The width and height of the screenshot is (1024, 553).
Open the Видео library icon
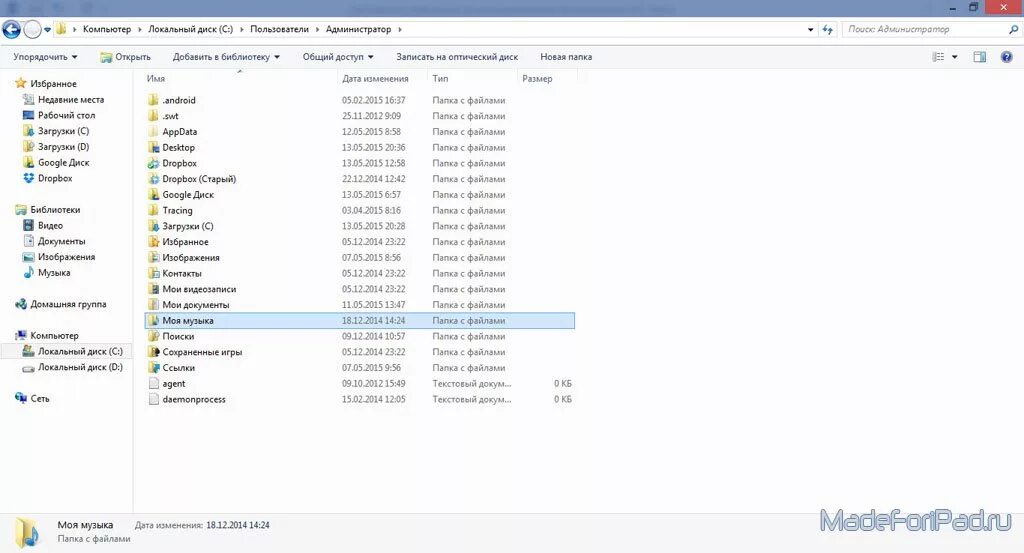pyautogui.click(x=29, y=225)
